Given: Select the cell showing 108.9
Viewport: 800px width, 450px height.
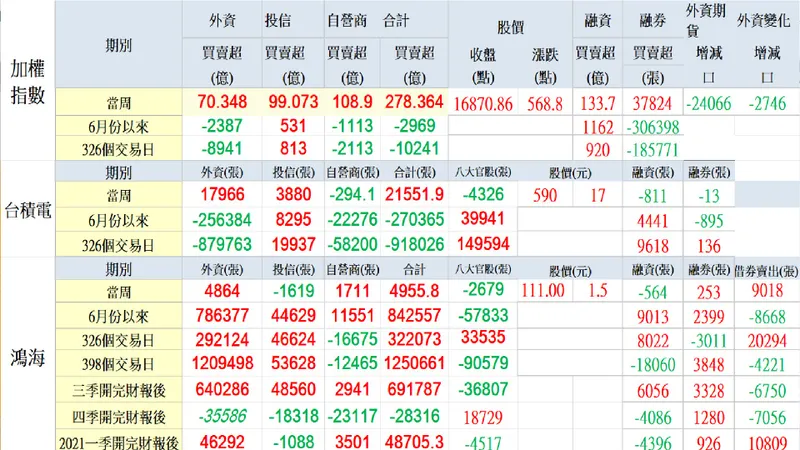Looking at the screenshot, I should (352, 102).
